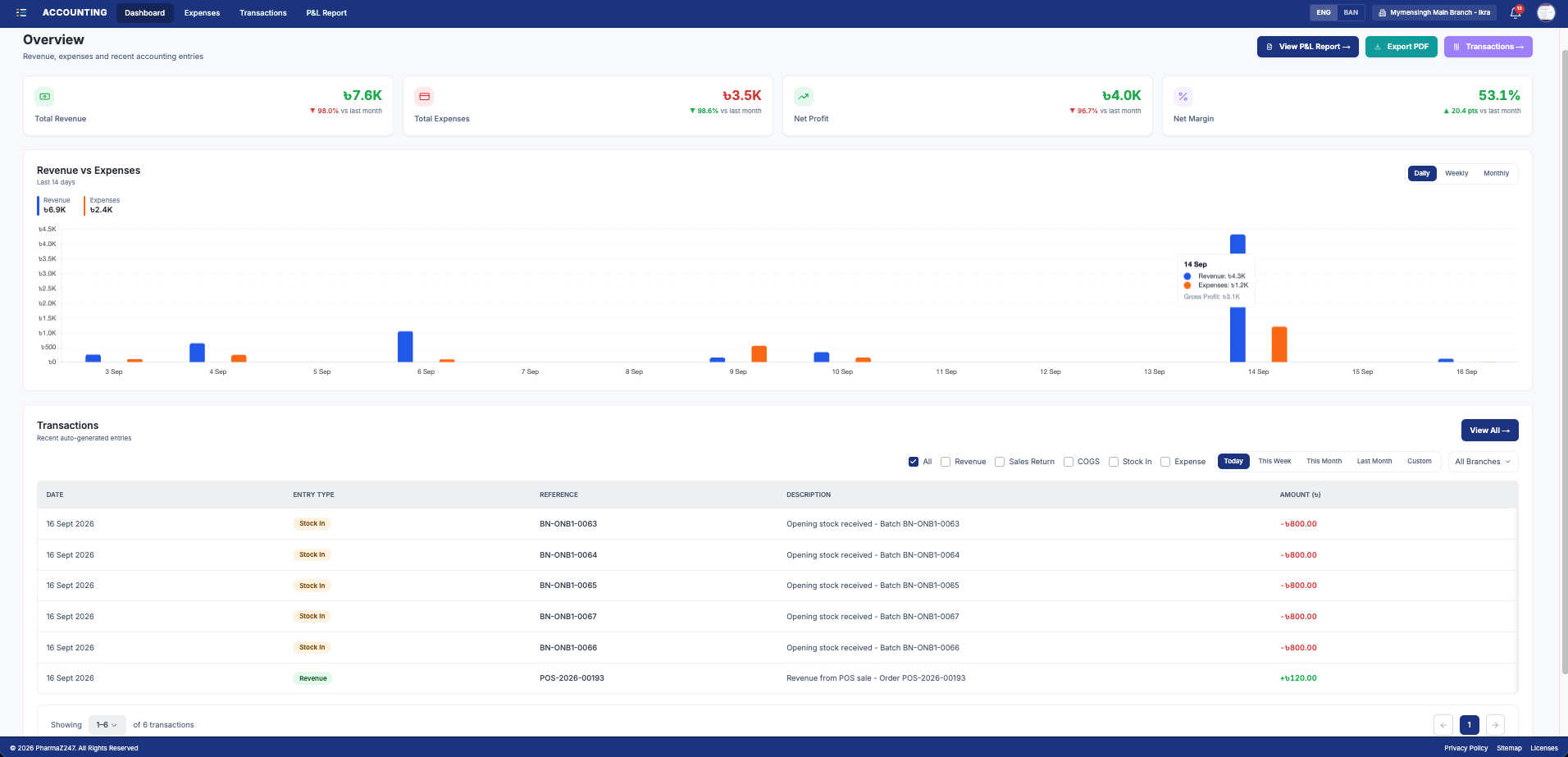Image resolution: width=1568 pixels, height=757 pixels.
Task: Open the Mymensingh Main Branch selector
Action: click(x=1434, y=12)
